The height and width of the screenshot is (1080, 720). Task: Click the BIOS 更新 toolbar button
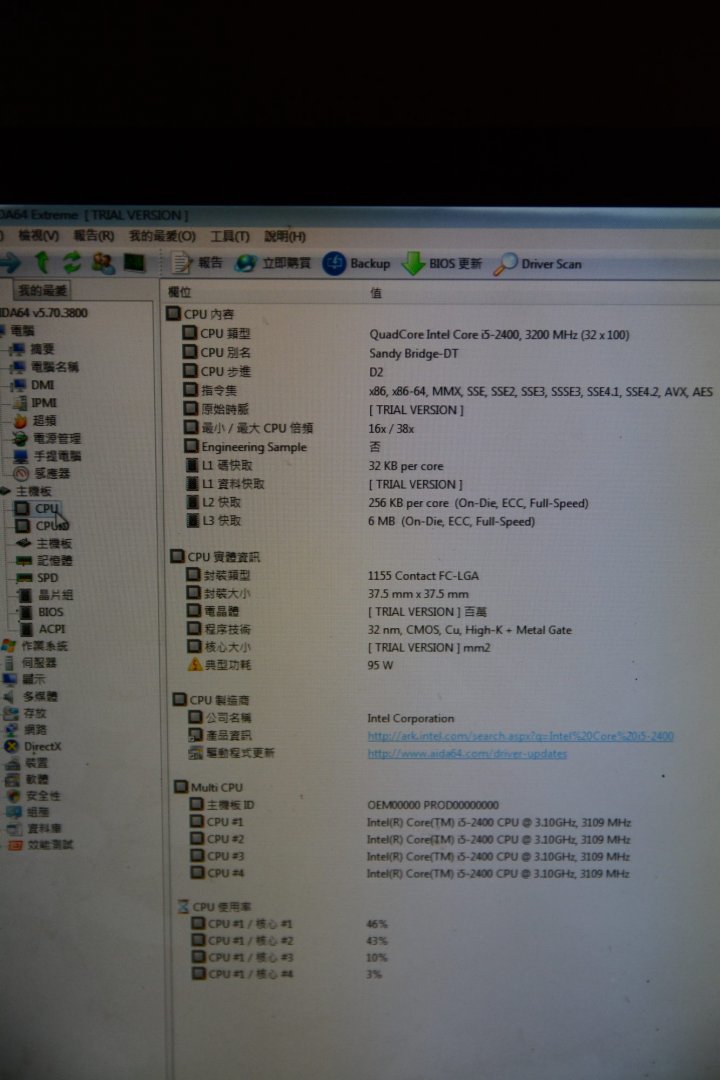tap(442, 264)
